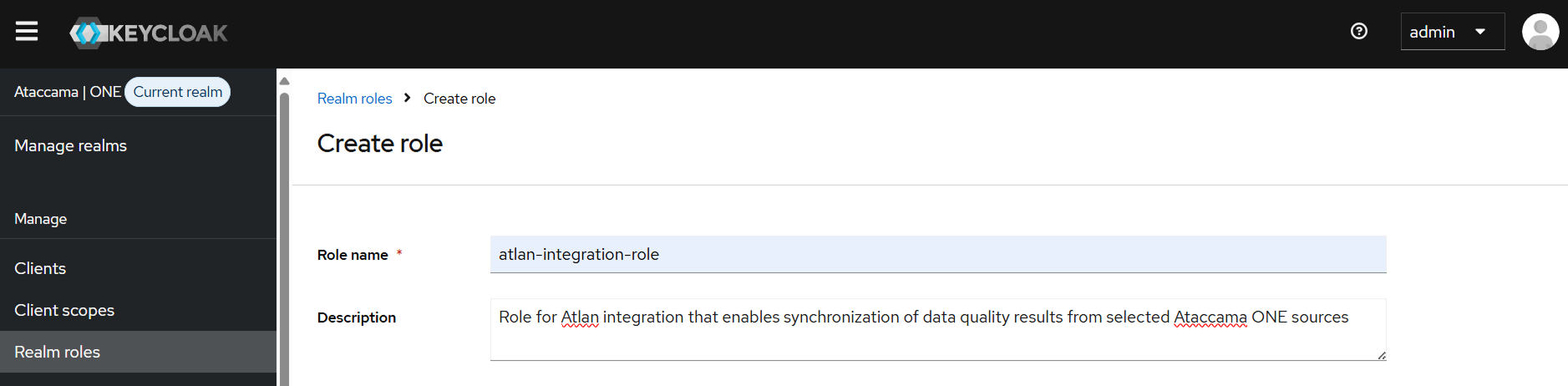Click the Current realm badge

point(178,92)
